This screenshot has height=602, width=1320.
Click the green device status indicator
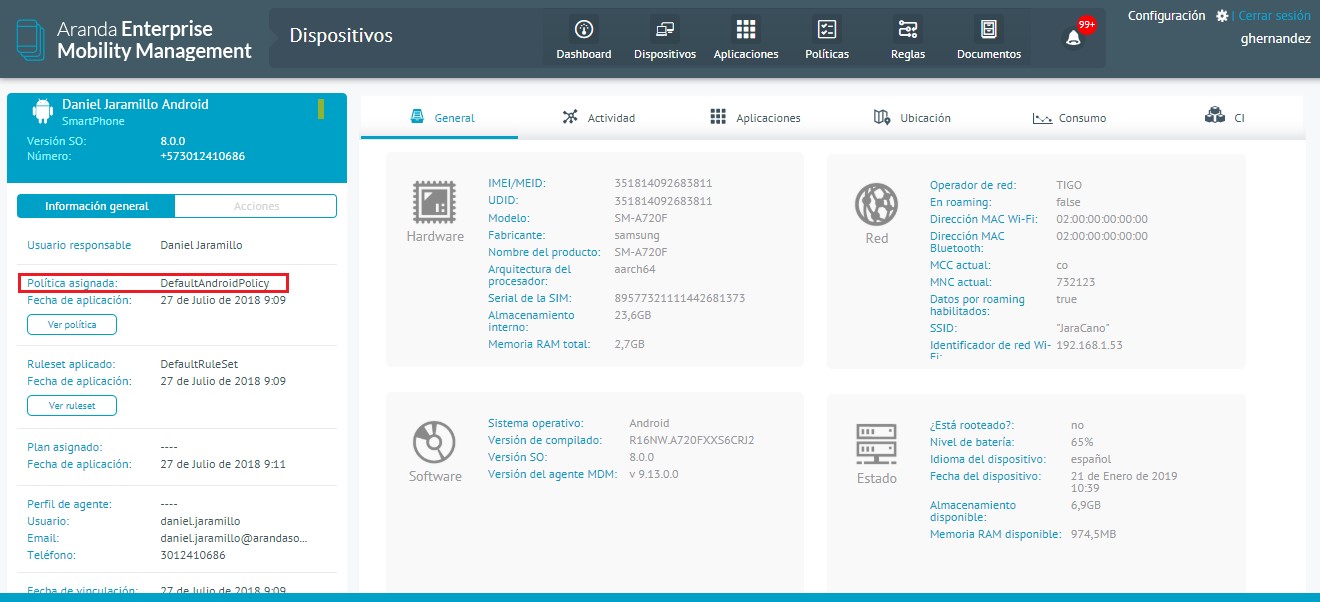click(321, 109)
